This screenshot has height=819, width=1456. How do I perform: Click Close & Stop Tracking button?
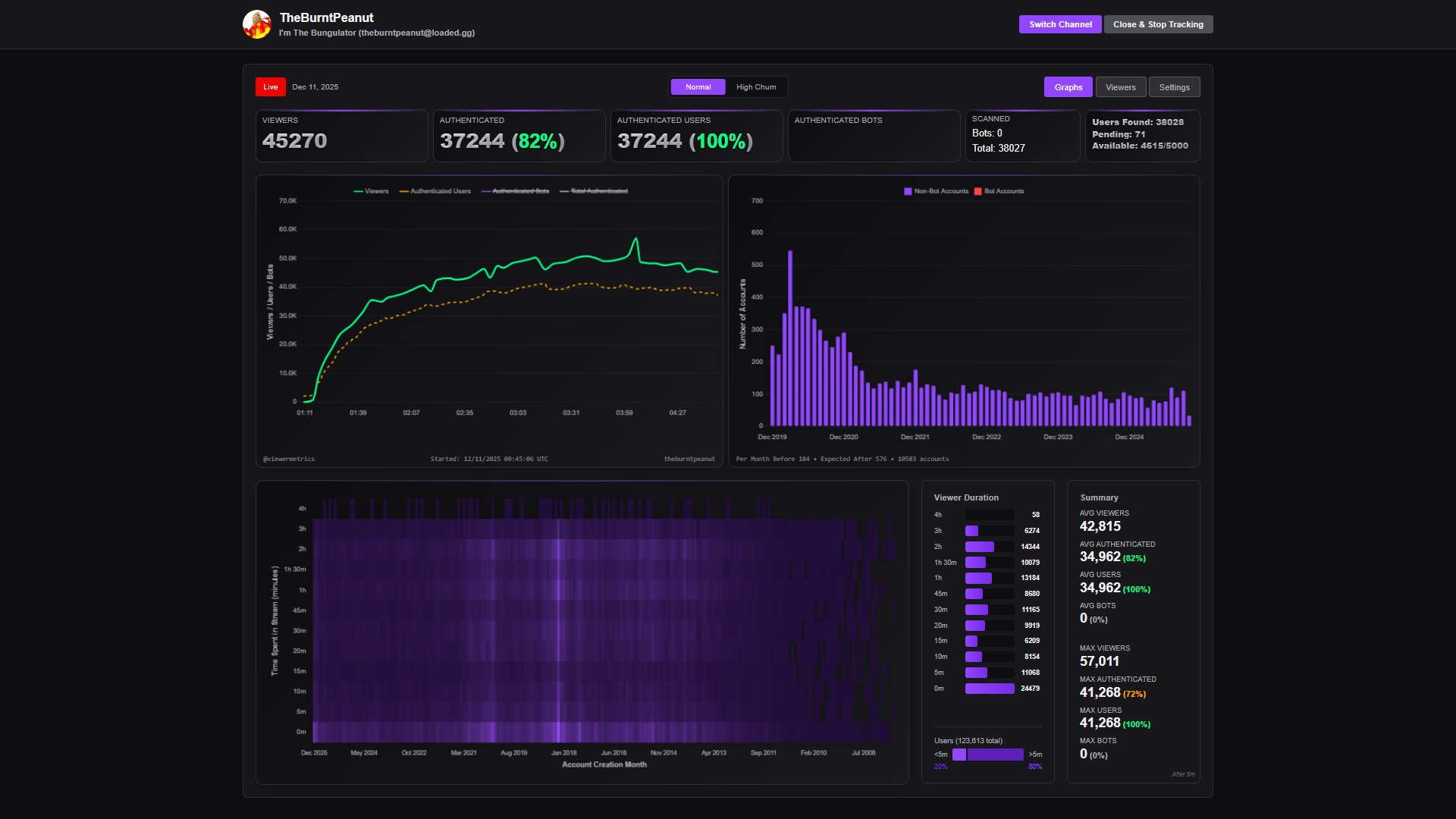point(1158,24)
